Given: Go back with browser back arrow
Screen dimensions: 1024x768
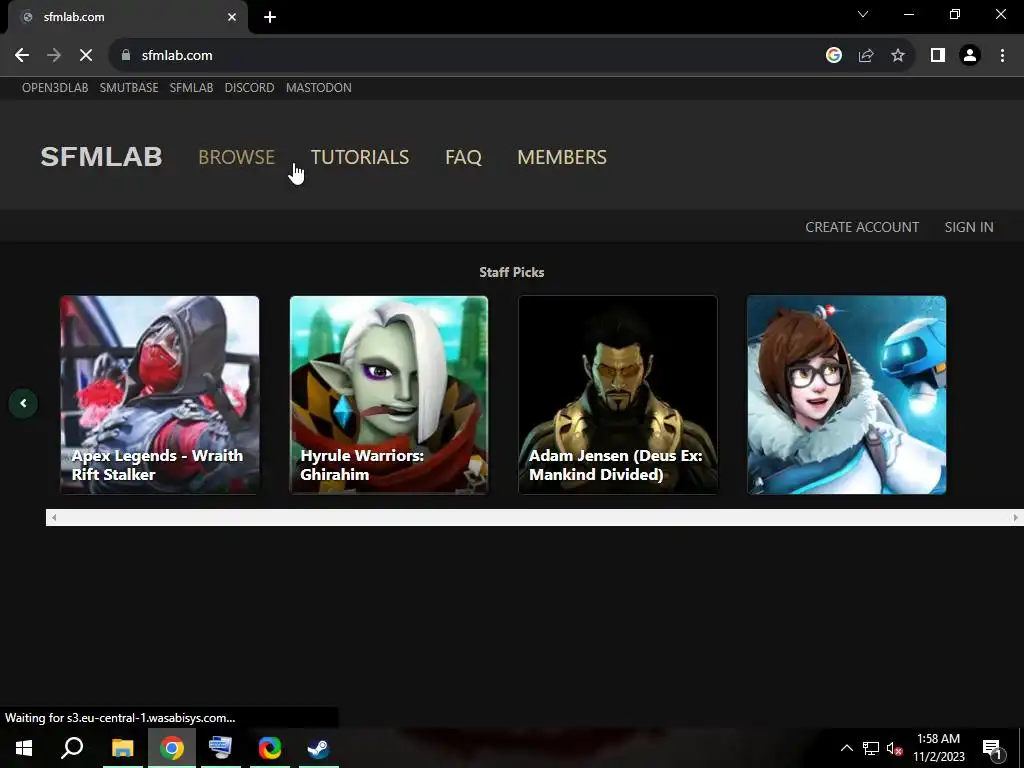Looking at the screenshot, I should 22,56.
